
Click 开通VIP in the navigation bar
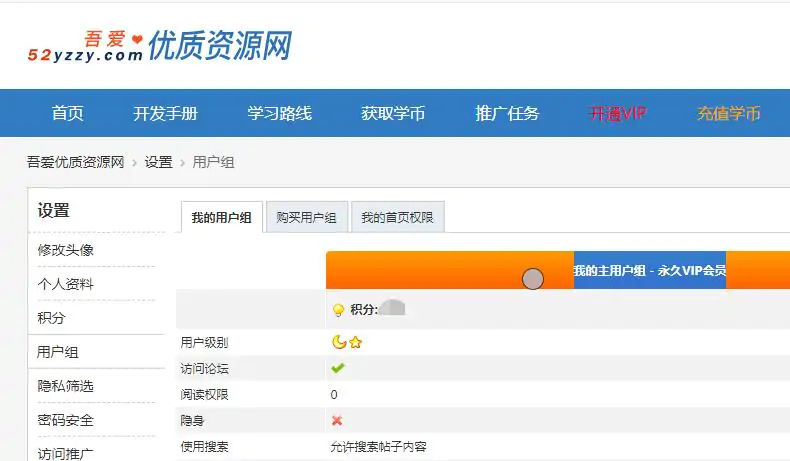(x=618, y=113)
